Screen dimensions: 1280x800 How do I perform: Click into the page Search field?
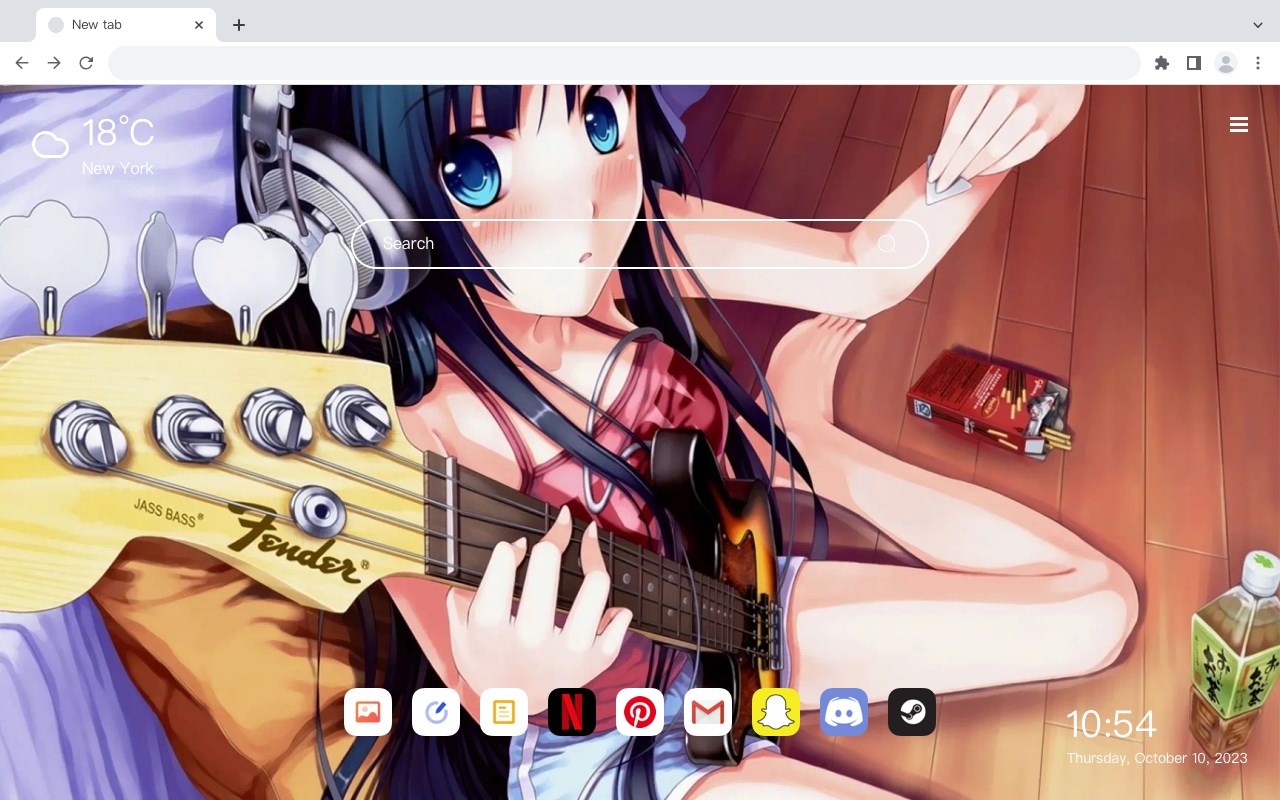(640, 244)
